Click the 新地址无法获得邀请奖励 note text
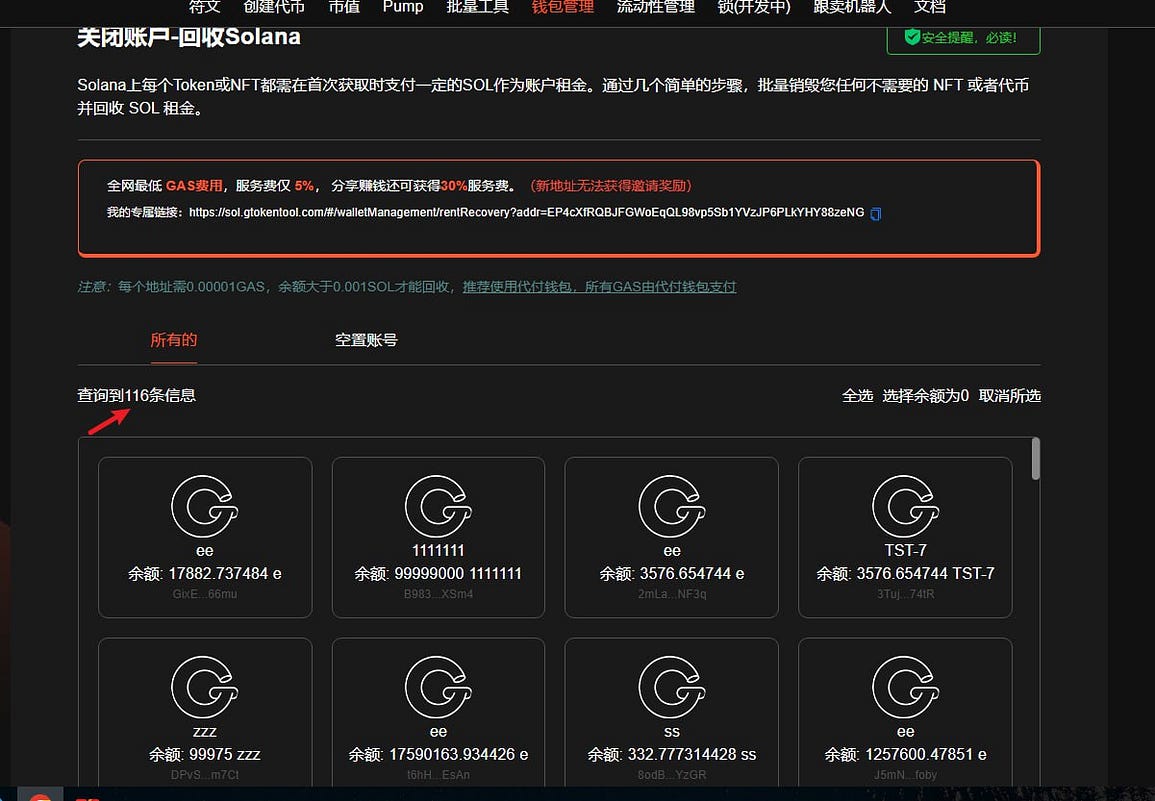 (x=611, y=186)
